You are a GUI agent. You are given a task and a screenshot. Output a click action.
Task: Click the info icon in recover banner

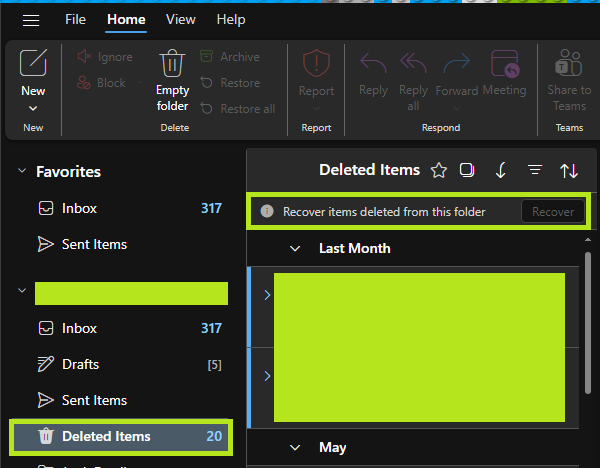(267, 211)
